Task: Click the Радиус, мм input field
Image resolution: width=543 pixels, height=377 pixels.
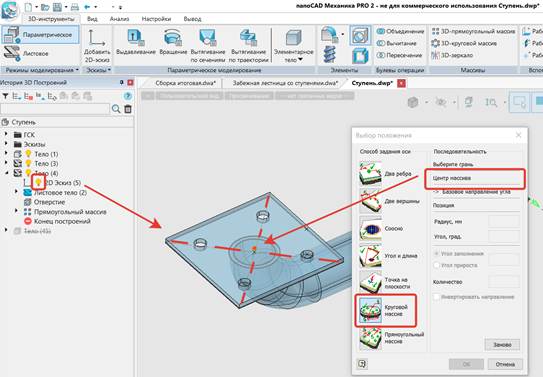Action: tap(504, 222)
